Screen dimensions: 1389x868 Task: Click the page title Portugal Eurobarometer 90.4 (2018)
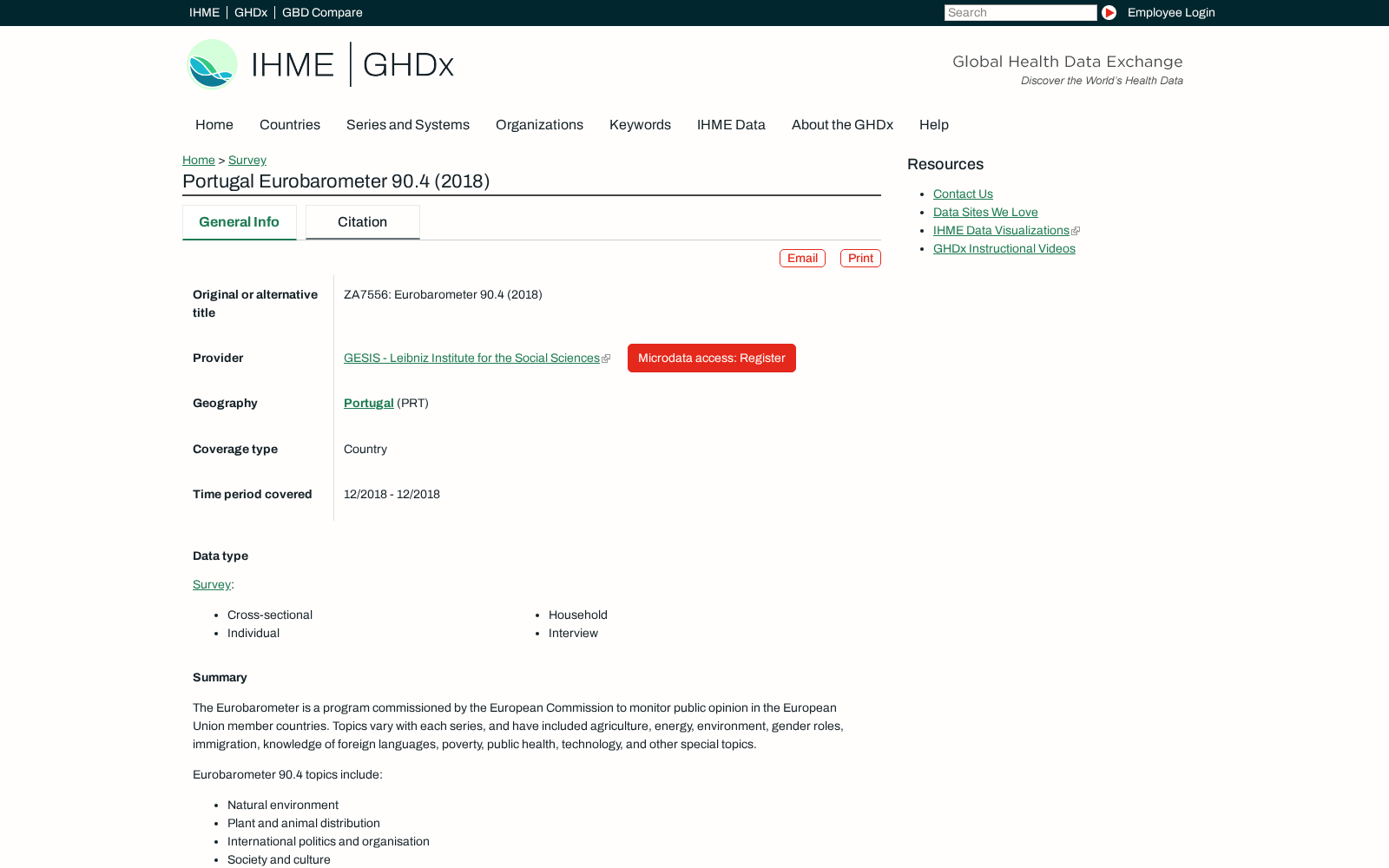[336, 181]
